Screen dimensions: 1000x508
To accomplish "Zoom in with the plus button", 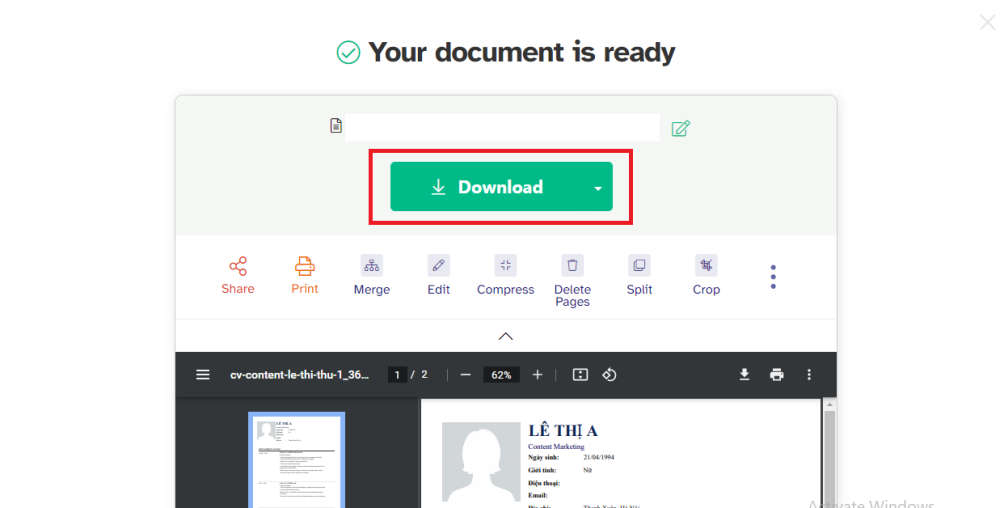I will pyautogui.click(x=537, y=375).
